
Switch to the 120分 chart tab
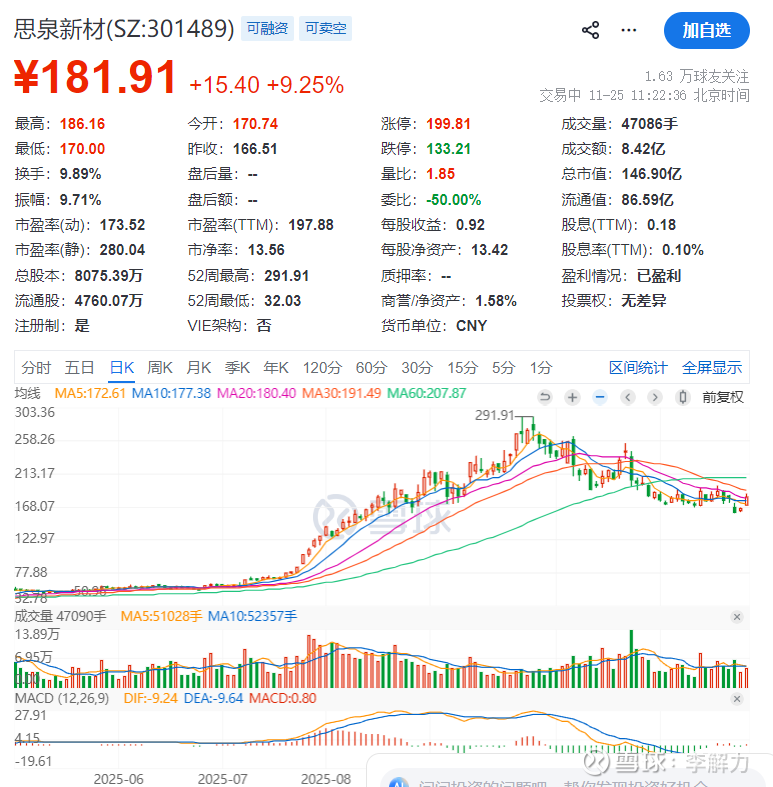click(x=322, y=368)
